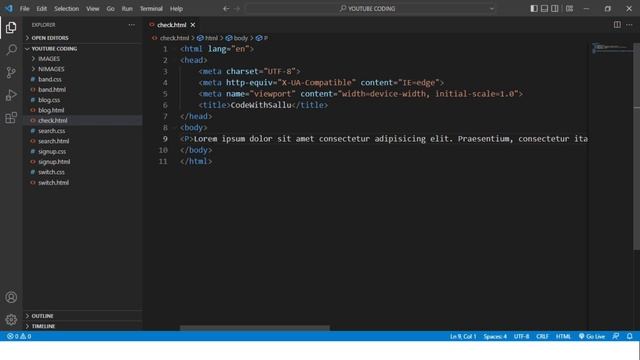The image size is (640, 360).
Task: Change encoding via UTF-8 status item
Action: tap(521, 336)
